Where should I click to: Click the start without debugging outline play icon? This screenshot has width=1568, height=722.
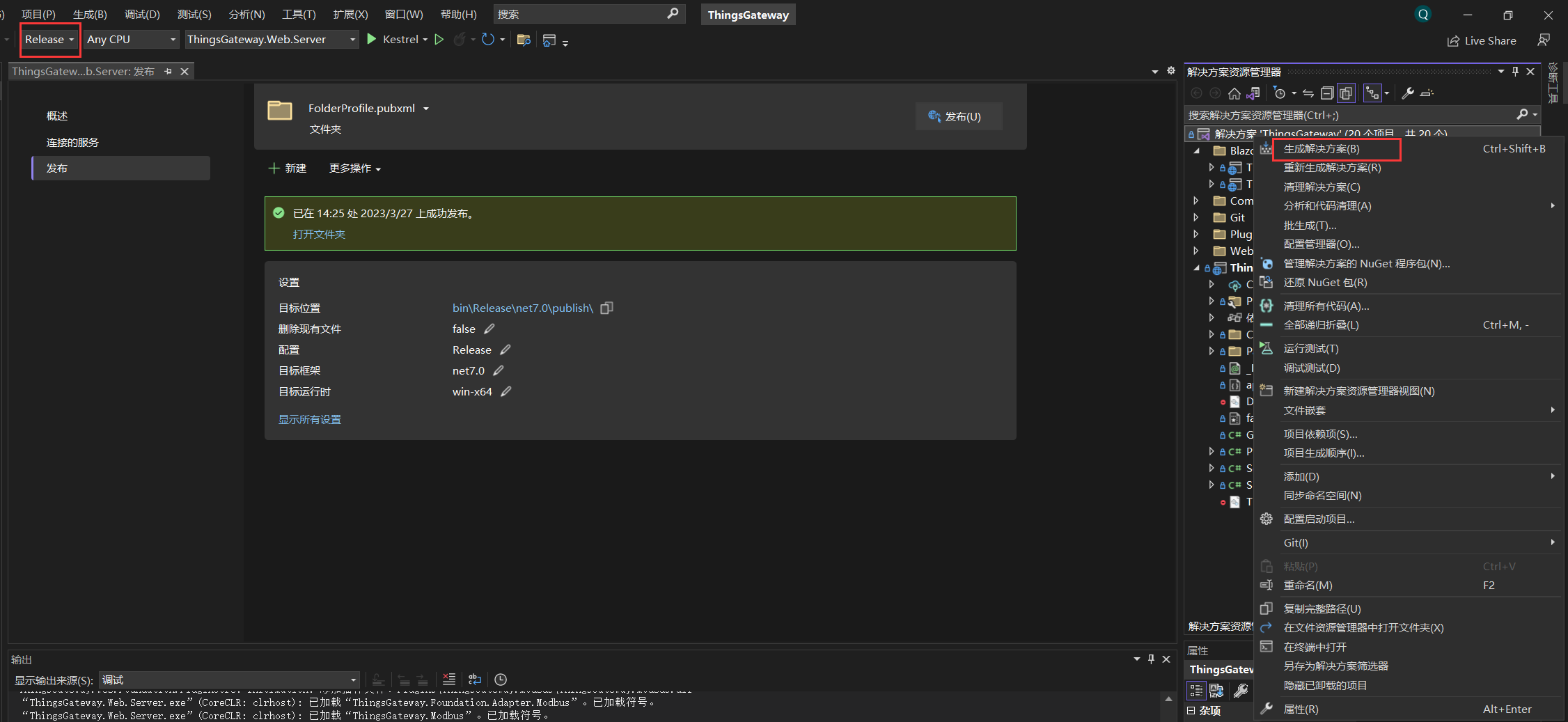[439, 40]
